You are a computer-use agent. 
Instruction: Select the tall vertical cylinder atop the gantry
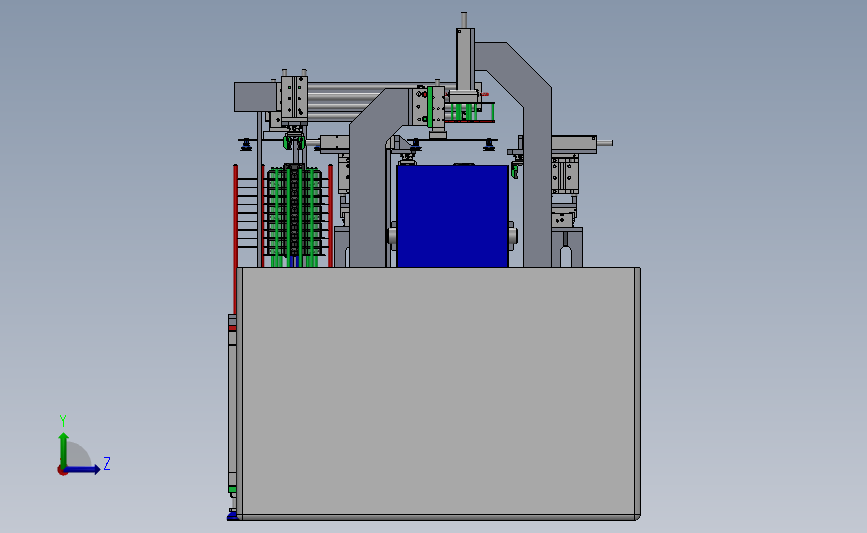click(x=465, y=58)
